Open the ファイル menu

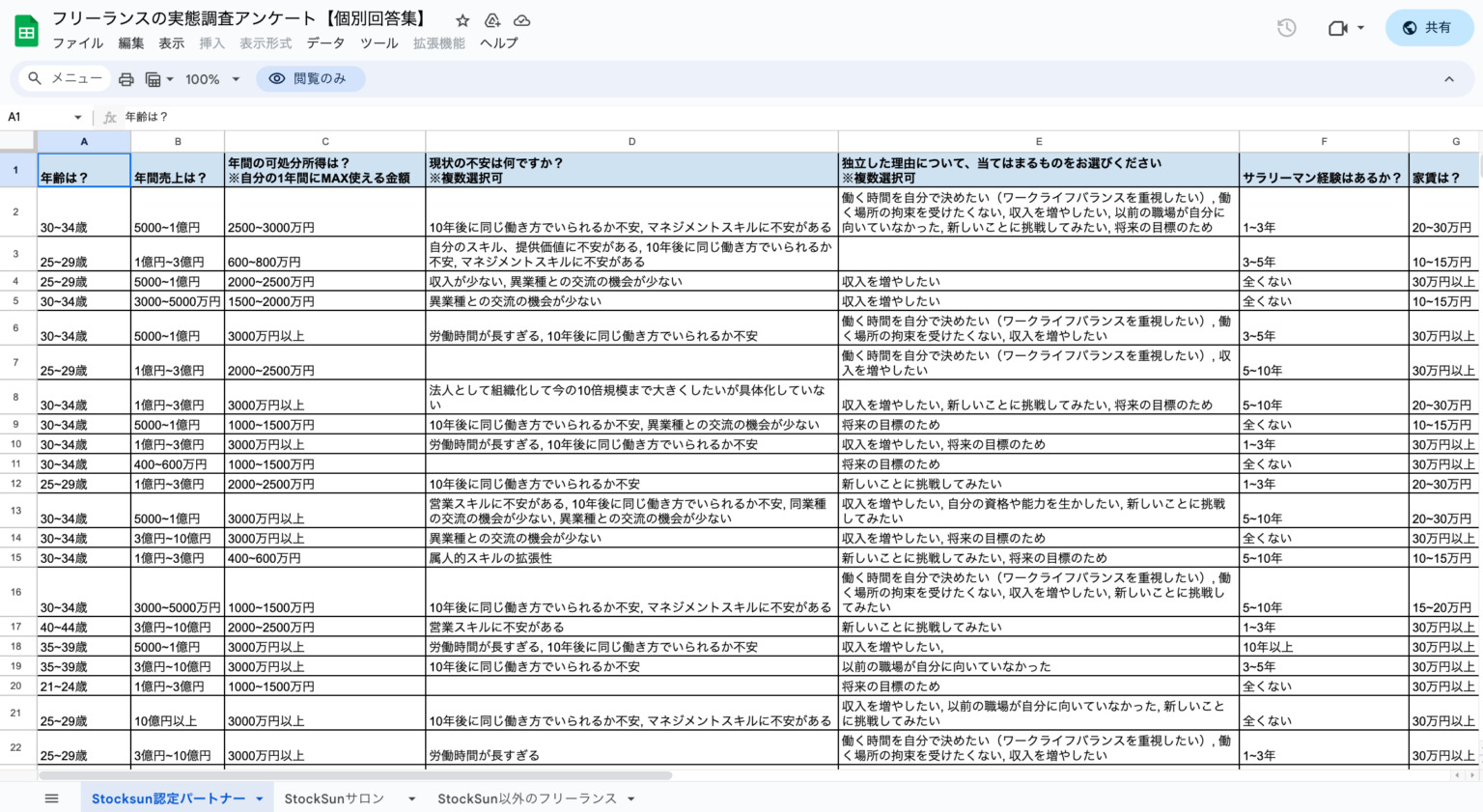tap(78, 43)
